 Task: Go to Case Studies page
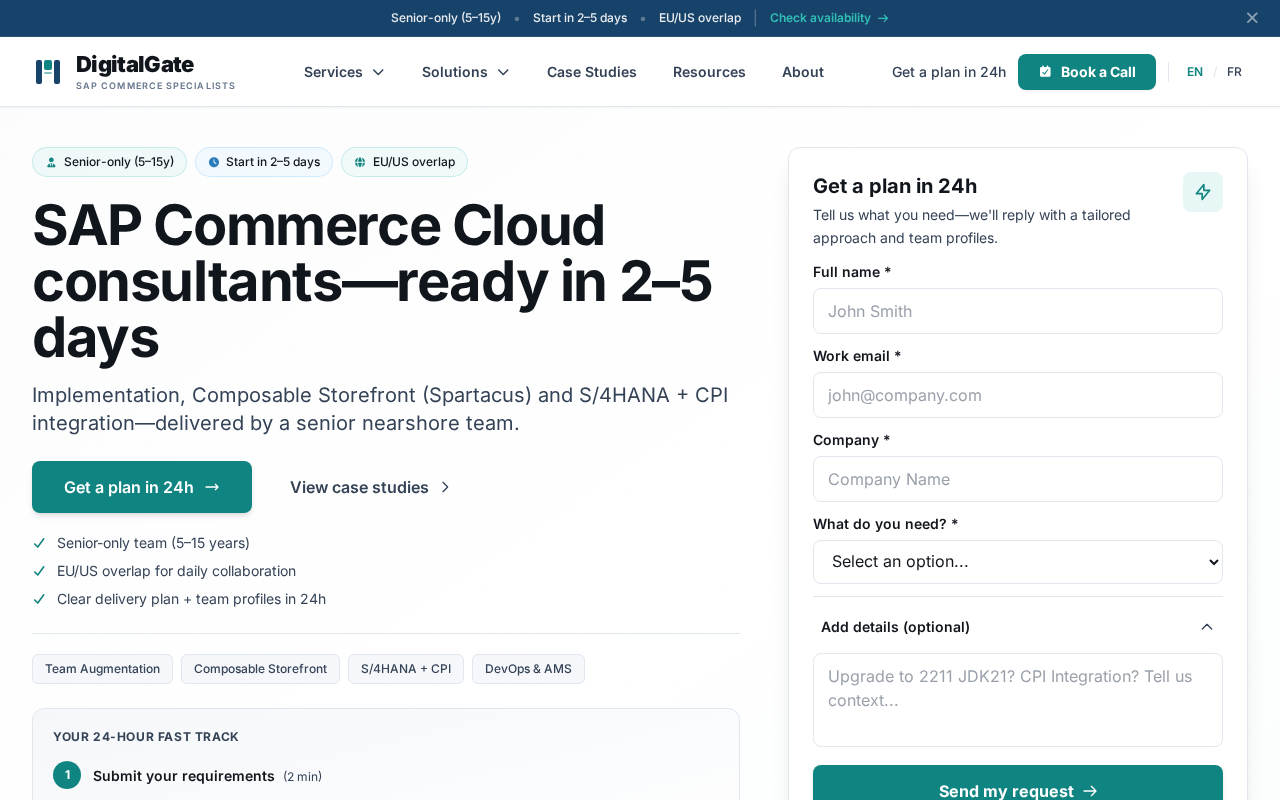click(x=591, y=72)
